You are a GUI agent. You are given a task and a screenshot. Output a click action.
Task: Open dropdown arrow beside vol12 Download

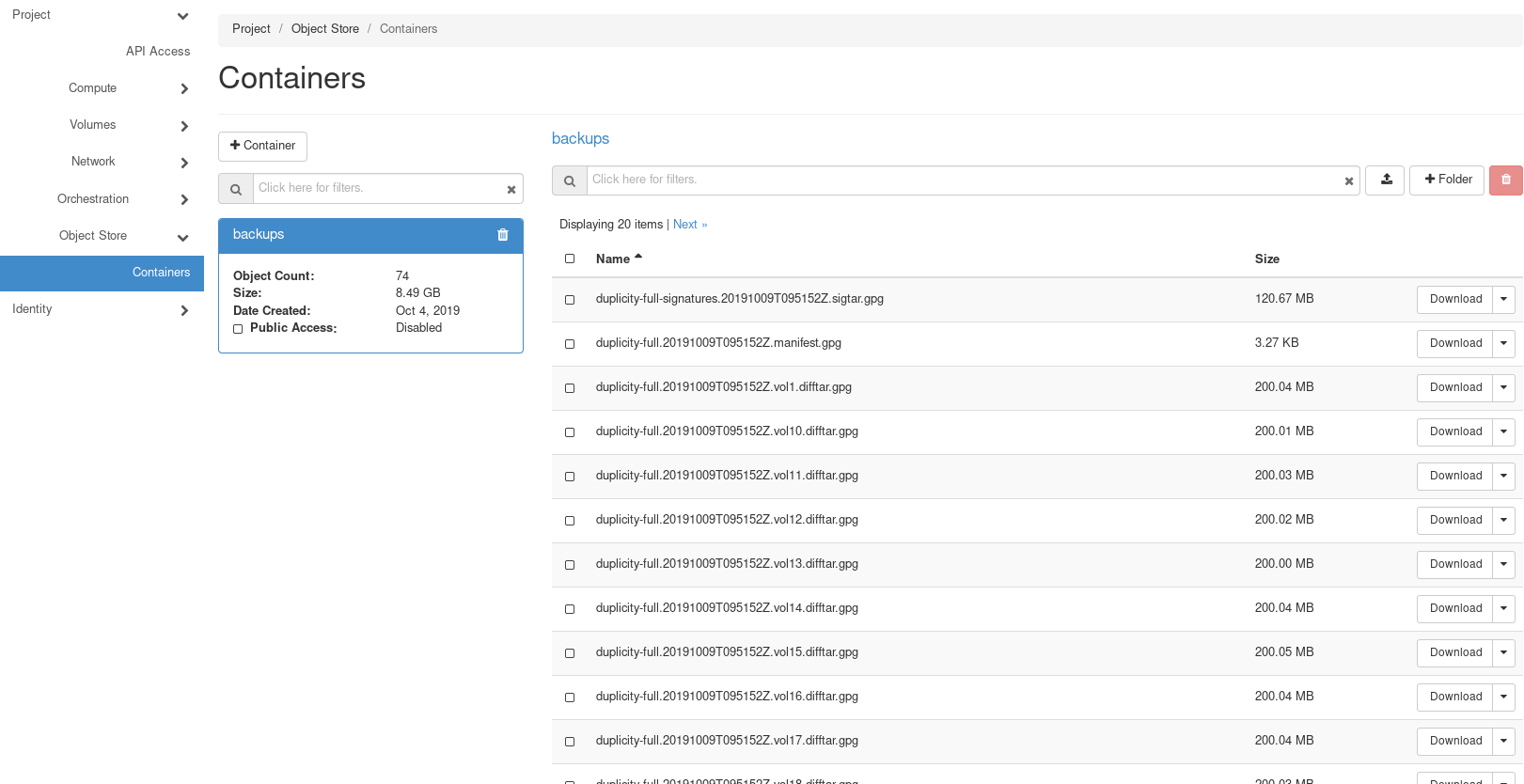(x=1503, y=520)
